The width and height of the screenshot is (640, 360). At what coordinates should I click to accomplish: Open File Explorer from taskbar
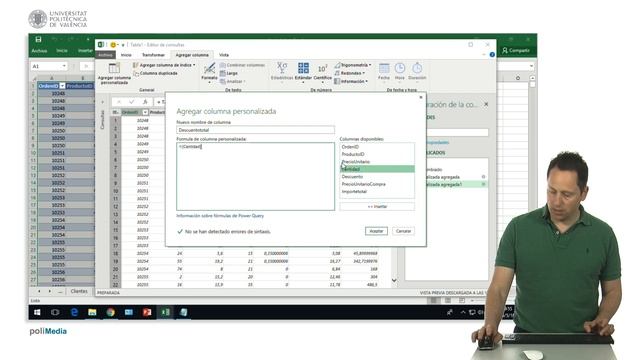pos(92,312)
